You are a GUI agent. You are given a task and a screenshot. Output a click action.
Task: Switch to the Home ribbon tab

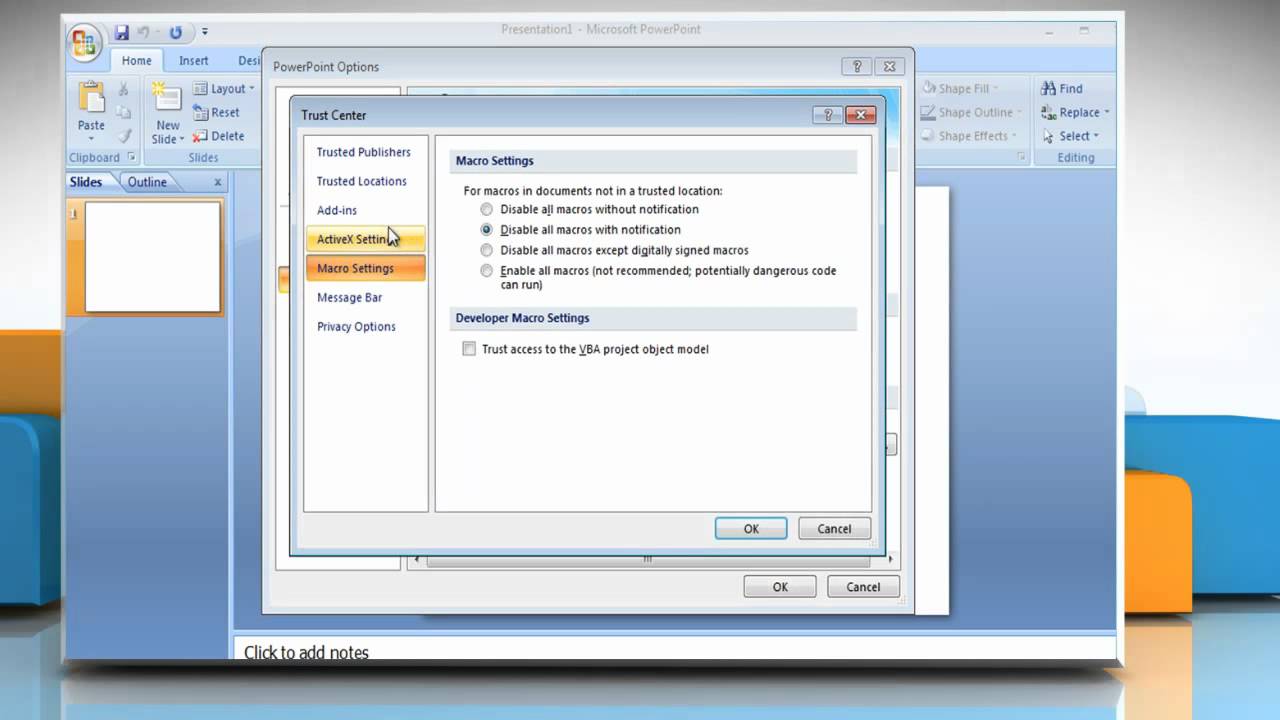(137, 60)
